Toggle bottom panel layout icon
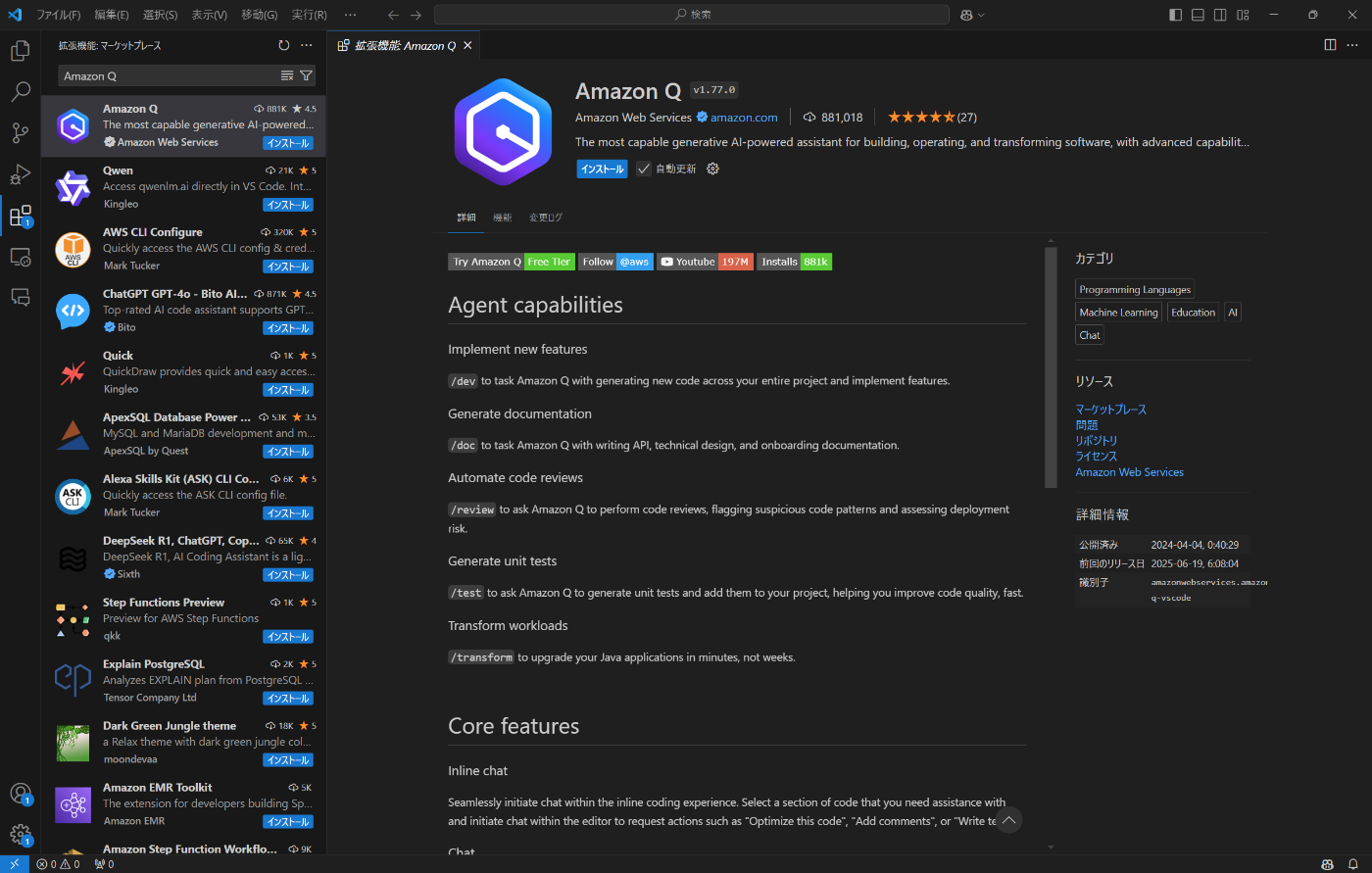 pos(1198,15)
